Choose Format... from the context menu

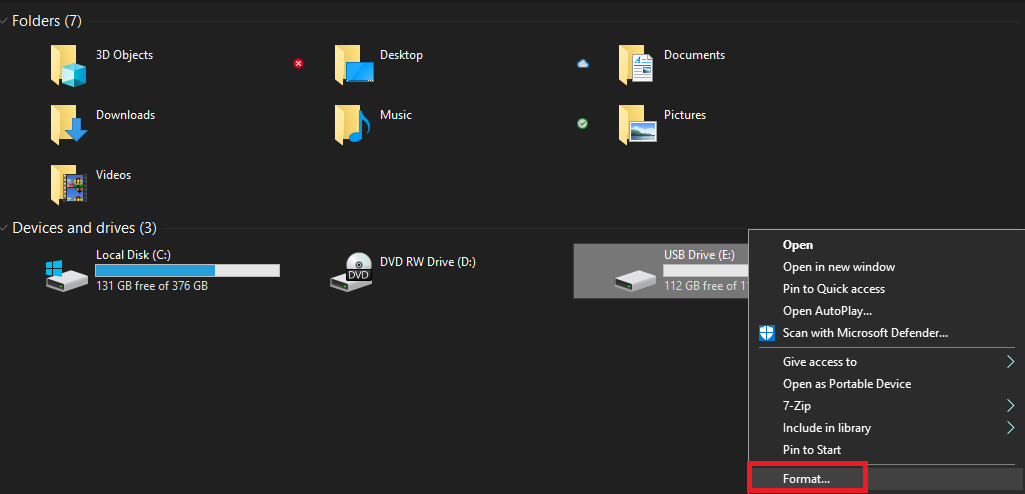807,479
